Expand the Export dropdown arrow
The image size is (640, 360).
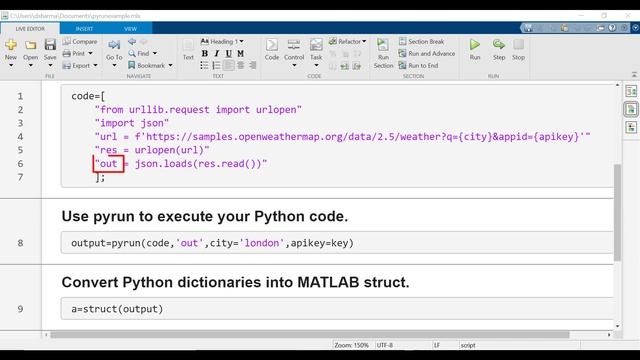point(95,65)
